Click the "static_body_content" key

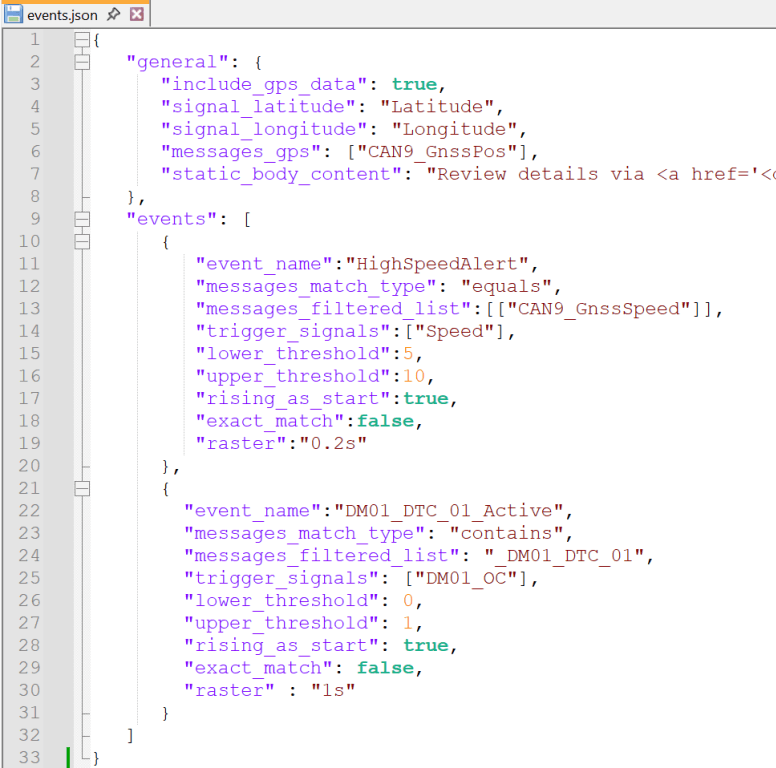click(282, 174)
